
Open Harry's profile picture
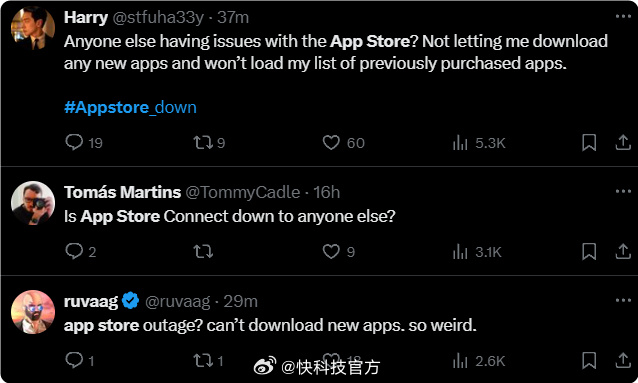pos(33,28)
